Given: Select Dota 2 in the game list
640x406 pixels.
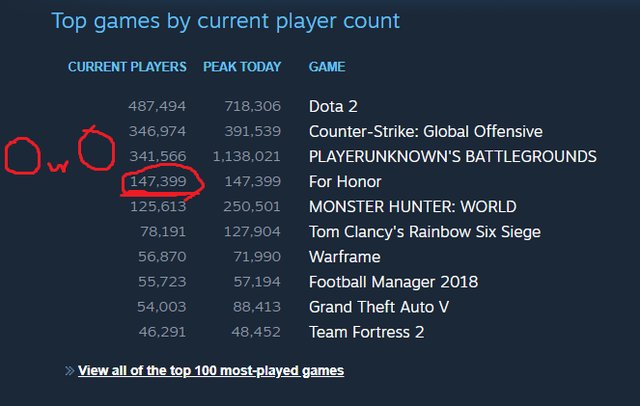Looking at the screenshot, I should pyautogui.click(x=333, y=106).
